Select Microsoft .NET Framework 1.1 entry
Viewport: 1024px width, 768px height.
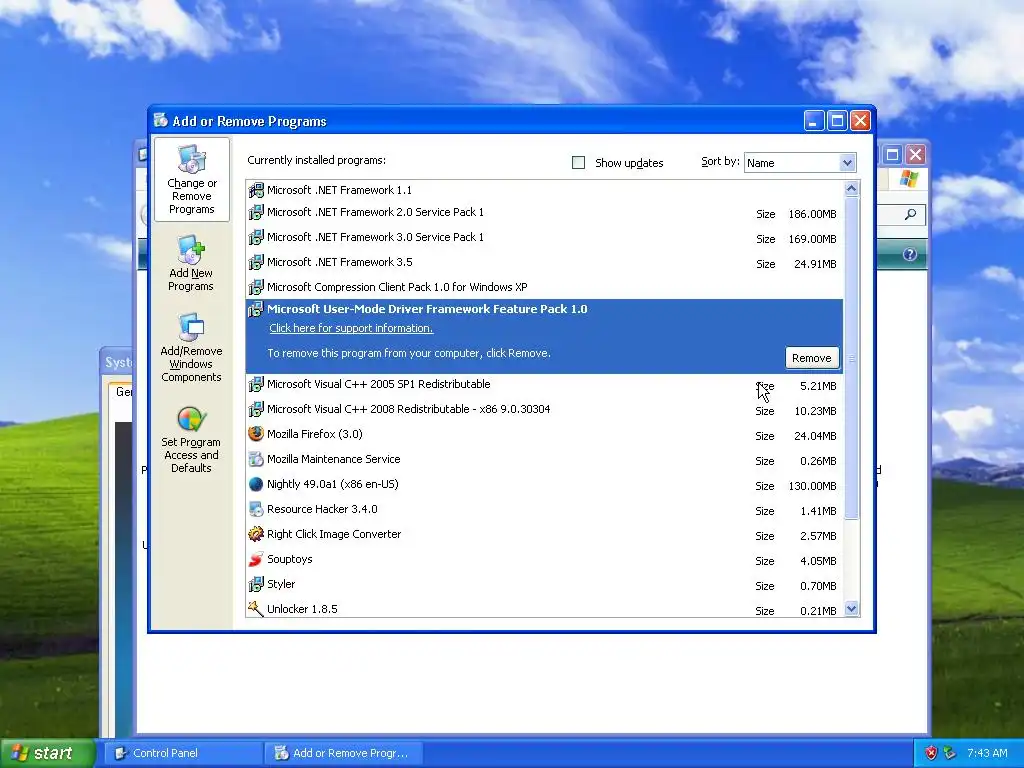coord(545,190)
